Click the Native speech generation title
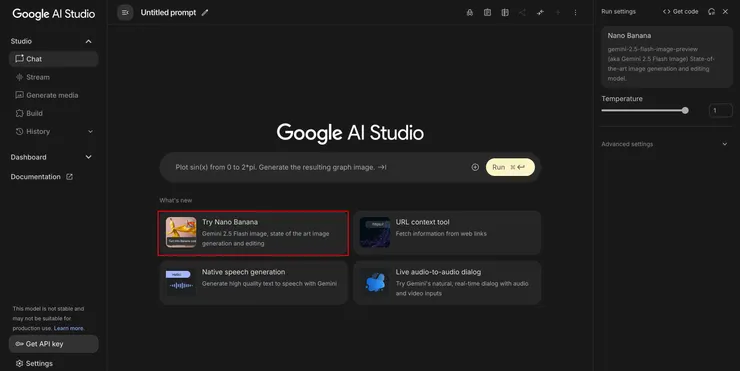The image size is (740, 371). click(244, 272)
